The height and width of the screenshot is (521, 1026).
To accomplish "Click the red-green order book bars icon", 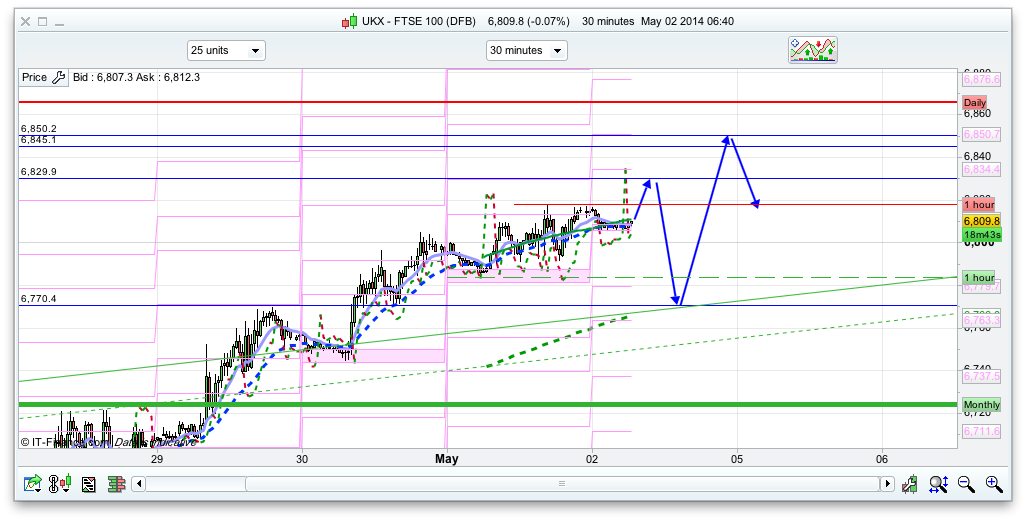I will point(115,485).
